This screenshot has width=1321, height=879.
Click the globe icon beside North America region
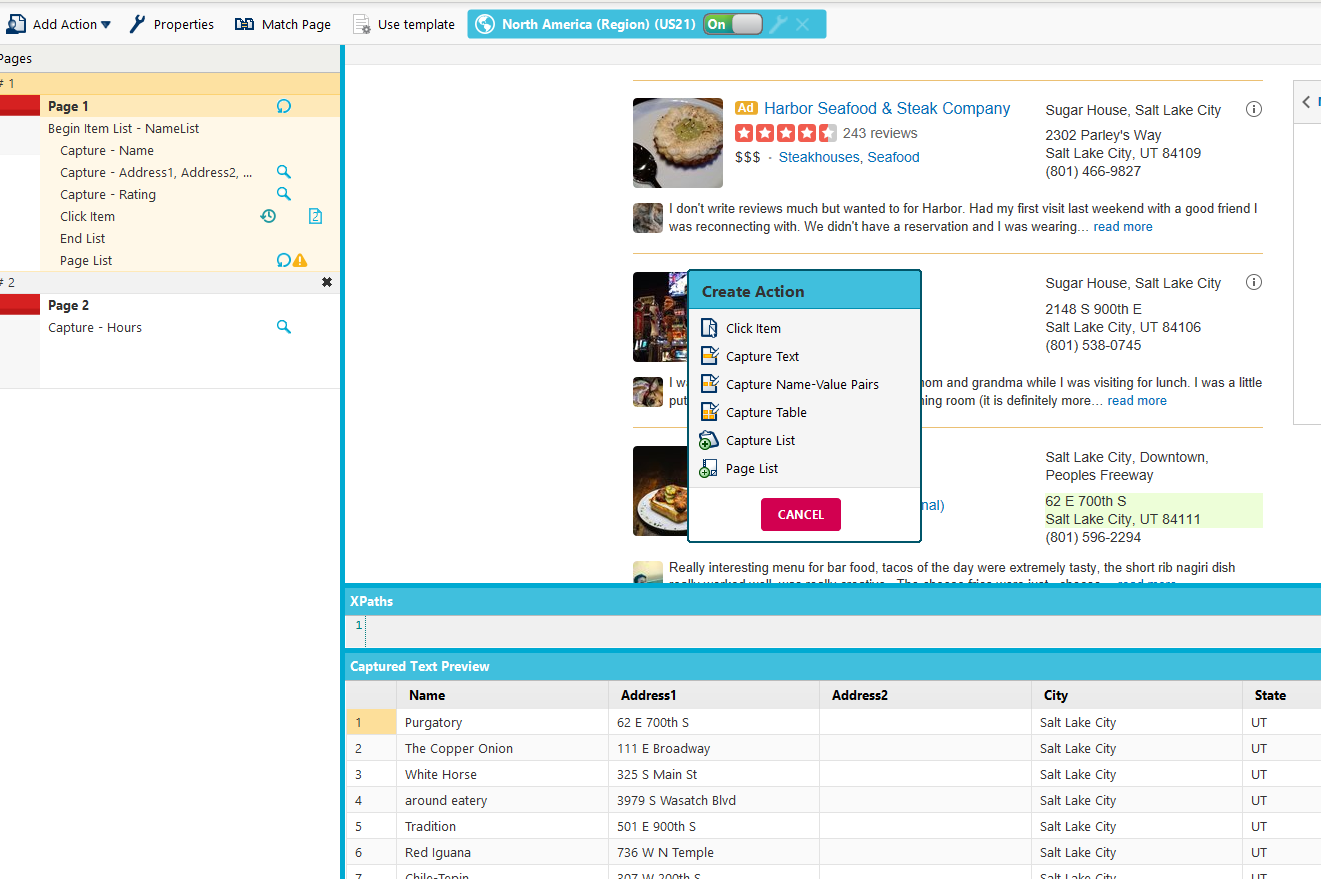[x=485, y=24]
